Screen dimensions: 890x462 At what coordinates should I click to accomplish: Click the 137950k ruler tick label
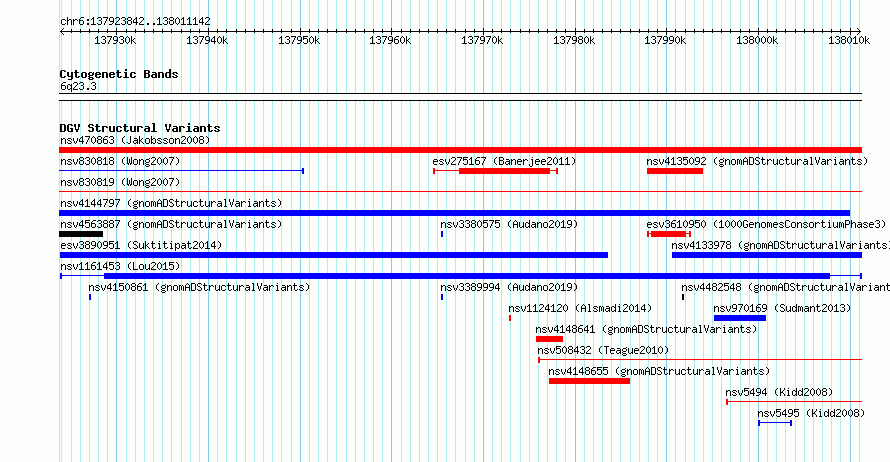(x=299, y=41)
